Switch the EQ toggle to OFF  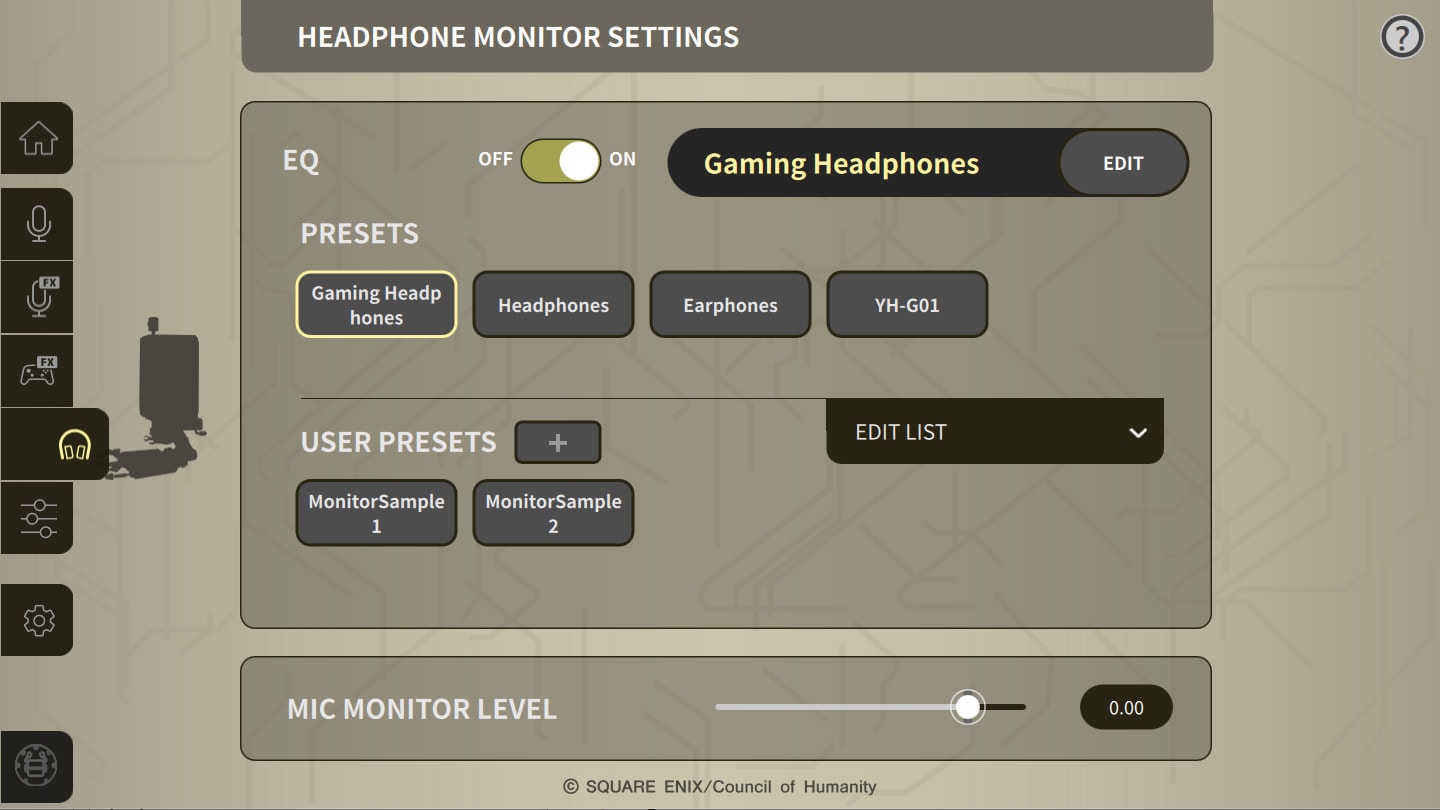(540, 160)
